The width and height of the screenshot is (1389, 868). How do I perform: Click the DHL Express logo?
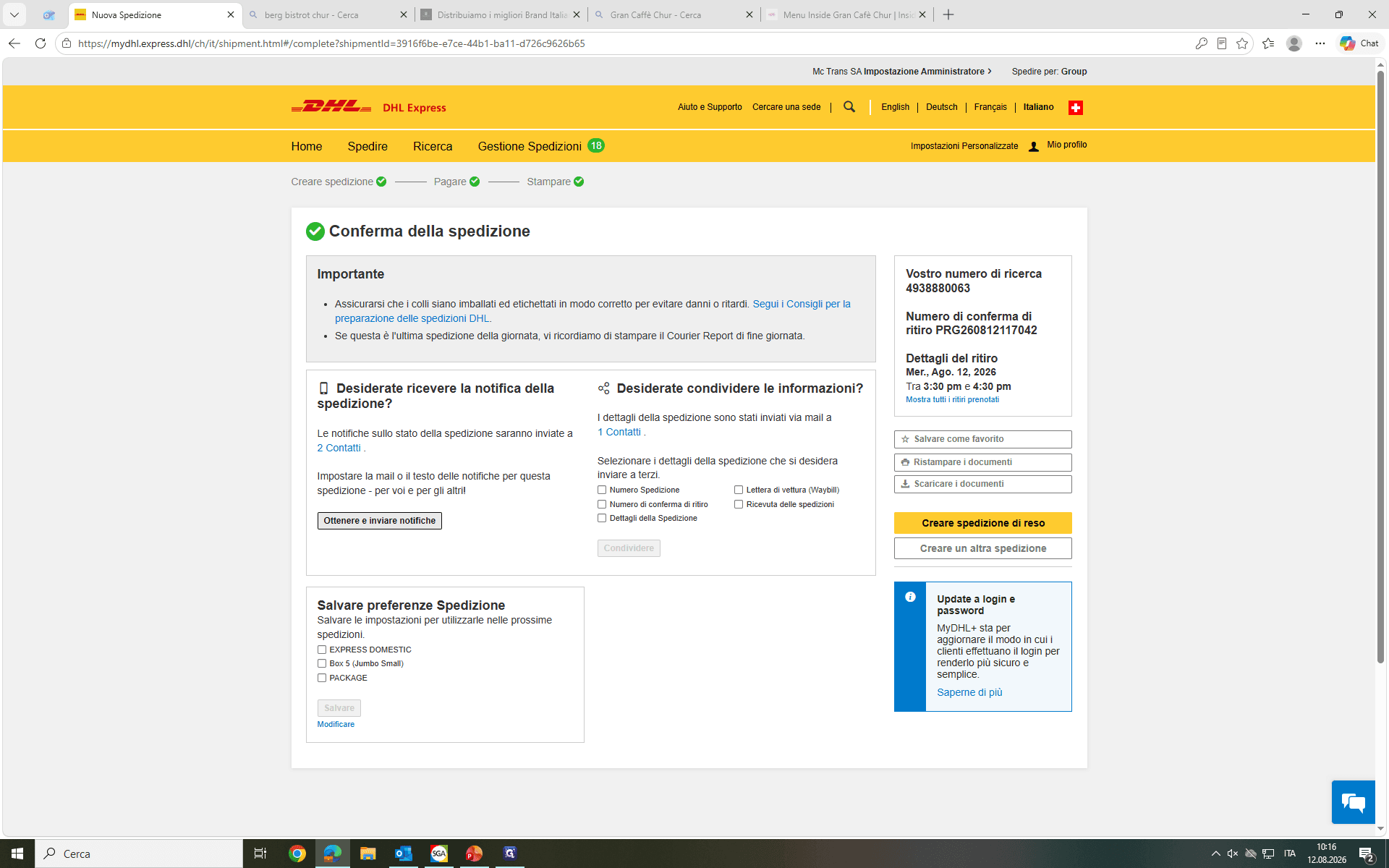368,107
